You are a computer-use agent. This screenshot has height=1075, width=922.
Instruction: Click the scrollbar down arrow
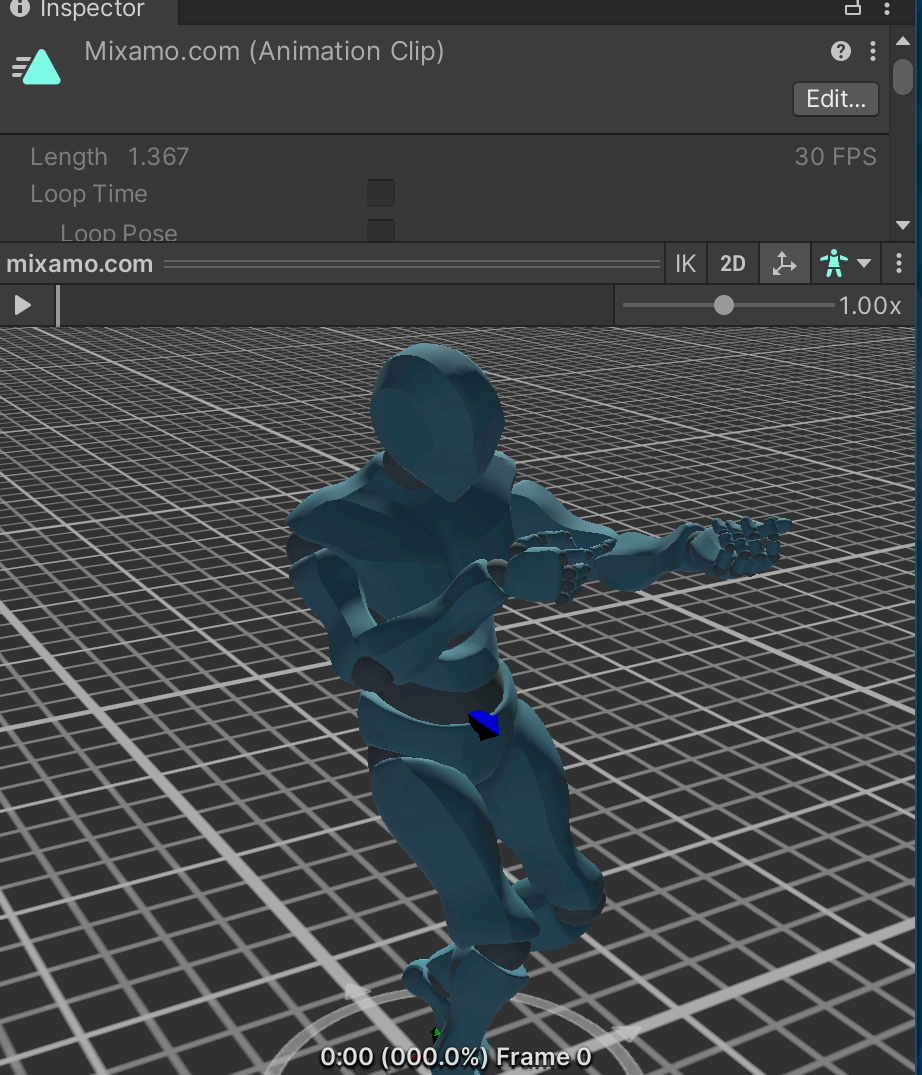pyautogui.click(x=903, y=225)
